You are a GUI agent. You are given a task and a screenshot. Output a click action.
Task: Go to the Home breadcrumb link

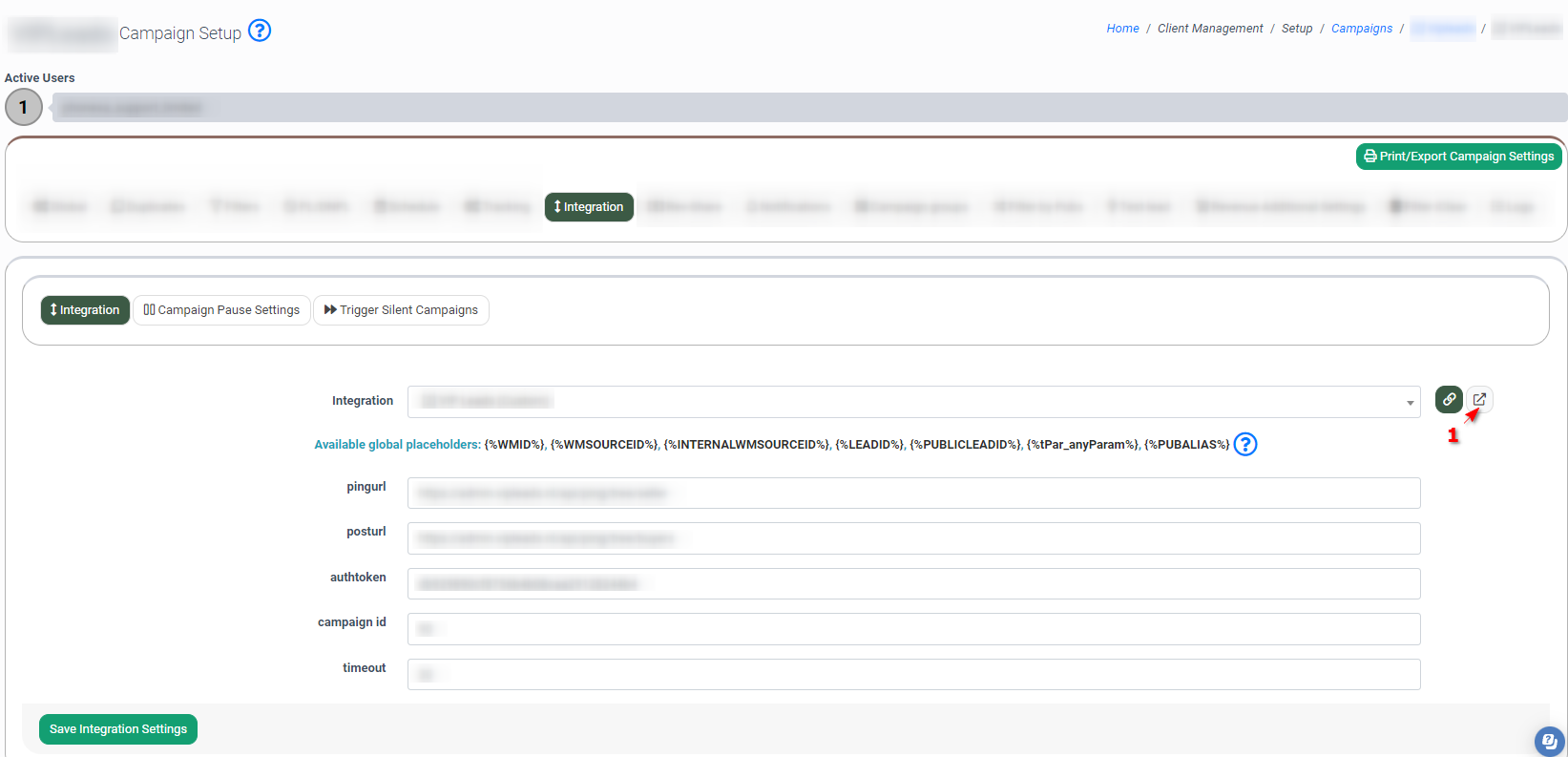click(1122, 29)
